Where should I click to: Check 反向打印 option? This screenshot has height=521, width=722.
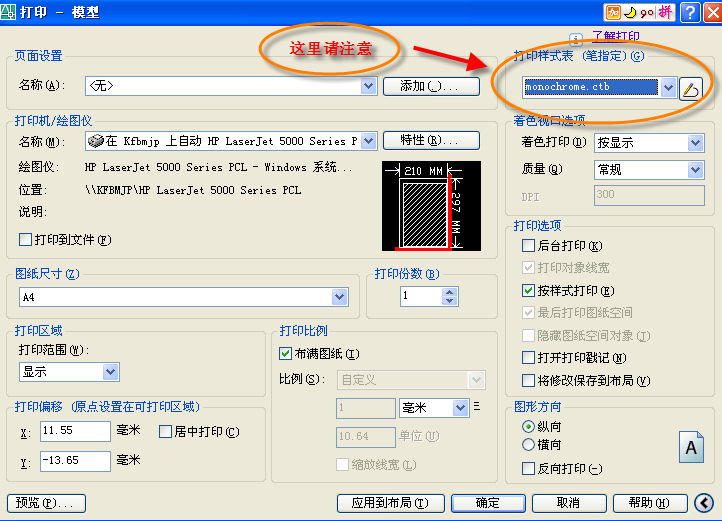(x=529, y=469)
